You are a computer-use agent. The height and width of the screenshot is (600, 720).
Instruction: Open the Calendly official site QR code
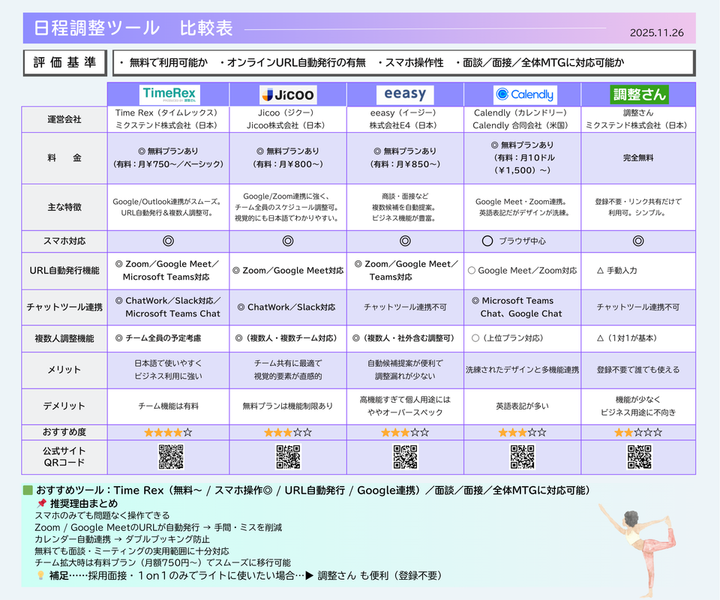pos(523,457)
